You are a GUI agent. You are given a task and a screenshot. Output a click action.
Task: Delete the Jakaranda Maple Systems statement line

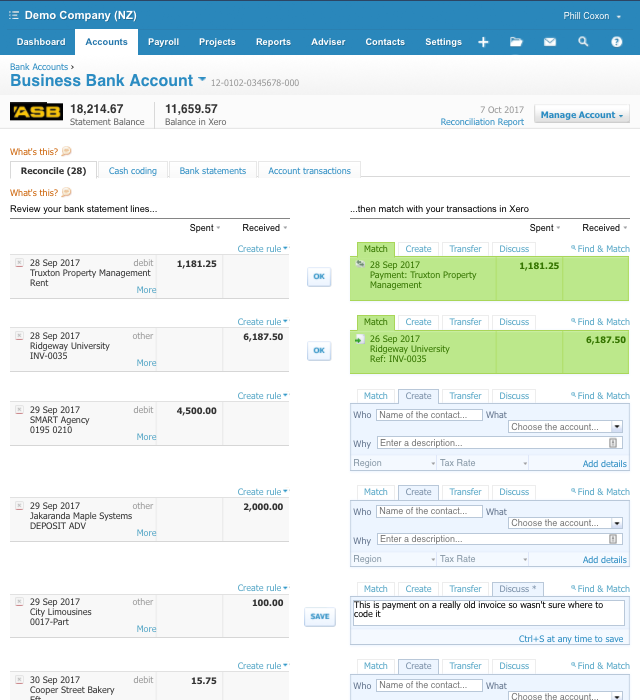click(19, 506)
